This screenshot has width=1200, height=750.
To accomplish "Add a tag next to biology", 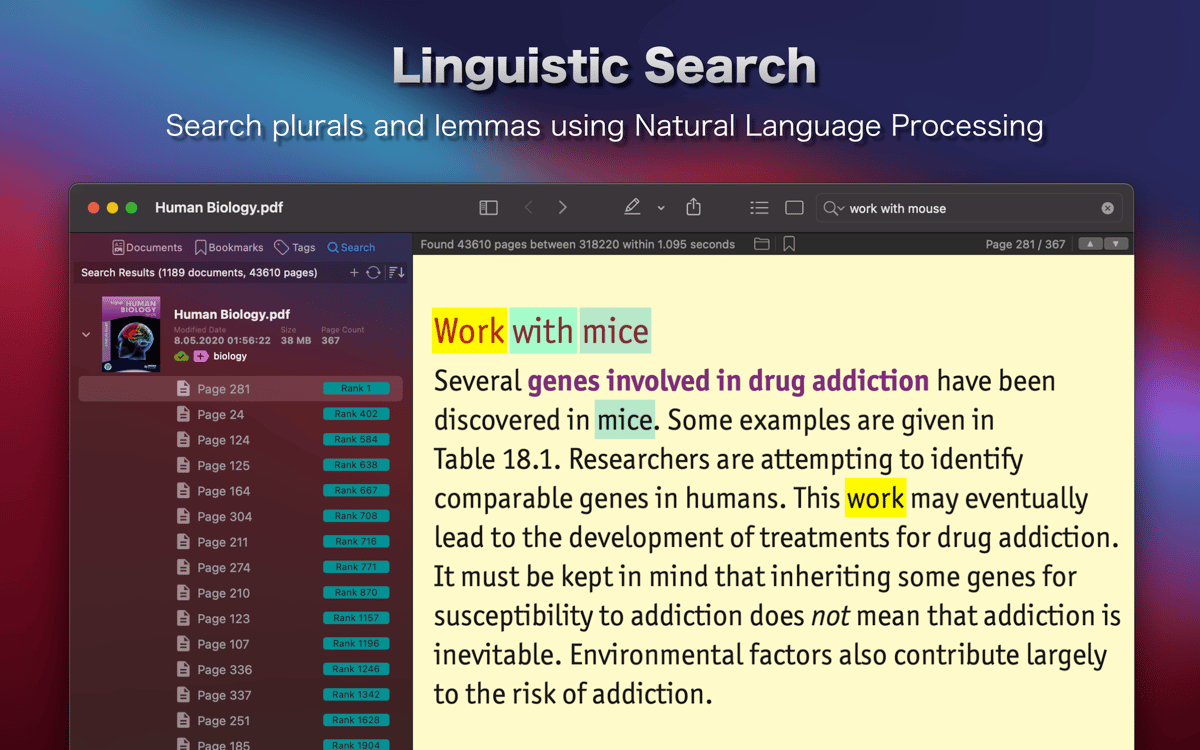I will click(201, 356).
